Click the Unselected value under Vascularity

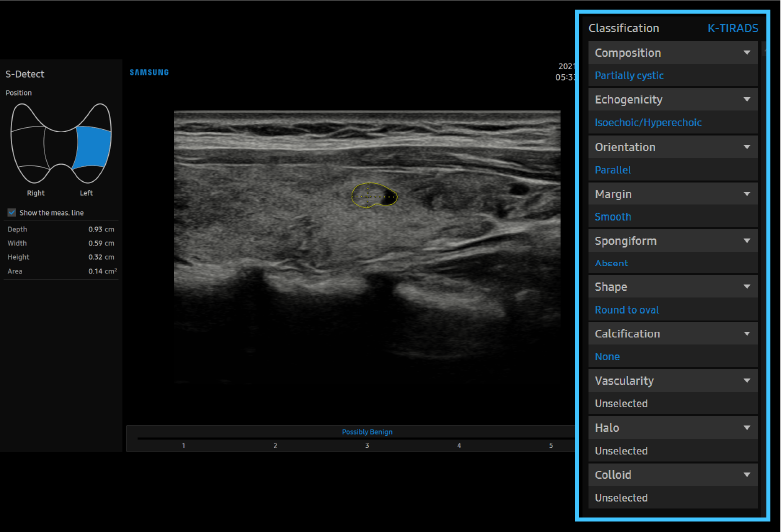[x=621, y=403]
